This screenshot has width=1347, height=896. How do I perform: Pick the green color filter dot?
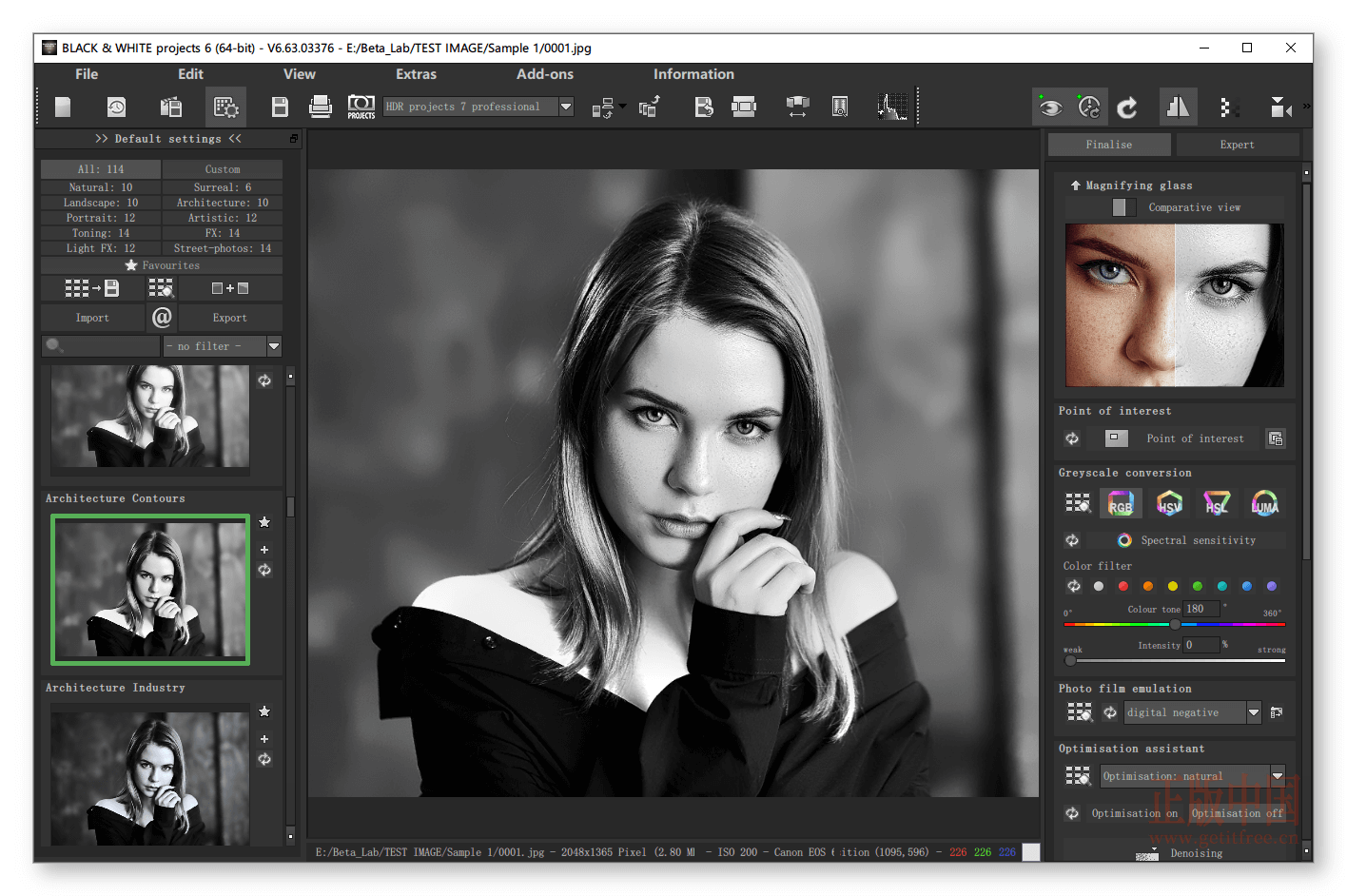pyautogui.click(x=1198, y=586)
